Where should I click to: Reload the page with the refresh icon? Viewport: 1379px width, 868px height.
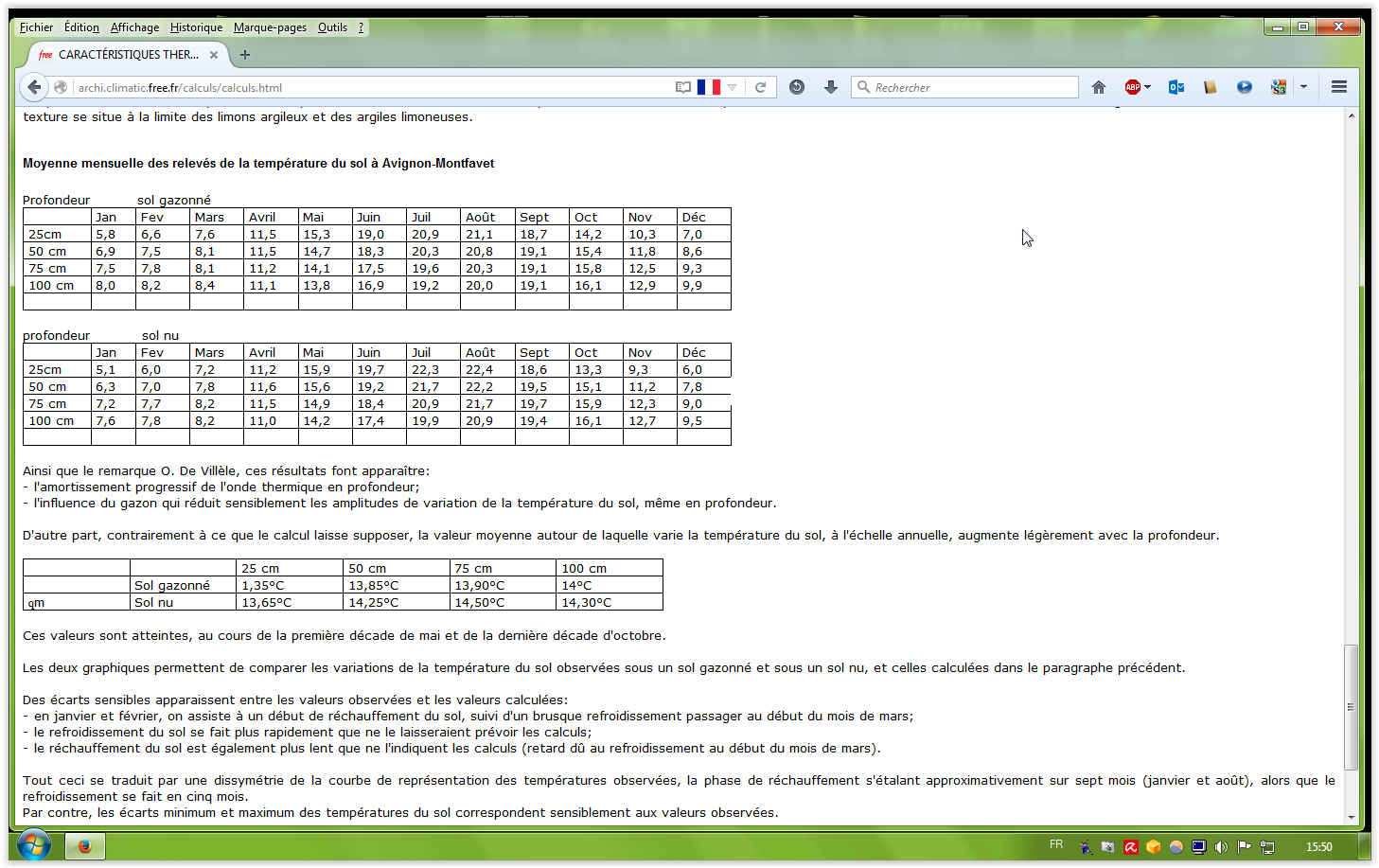[x=760, y=87]
